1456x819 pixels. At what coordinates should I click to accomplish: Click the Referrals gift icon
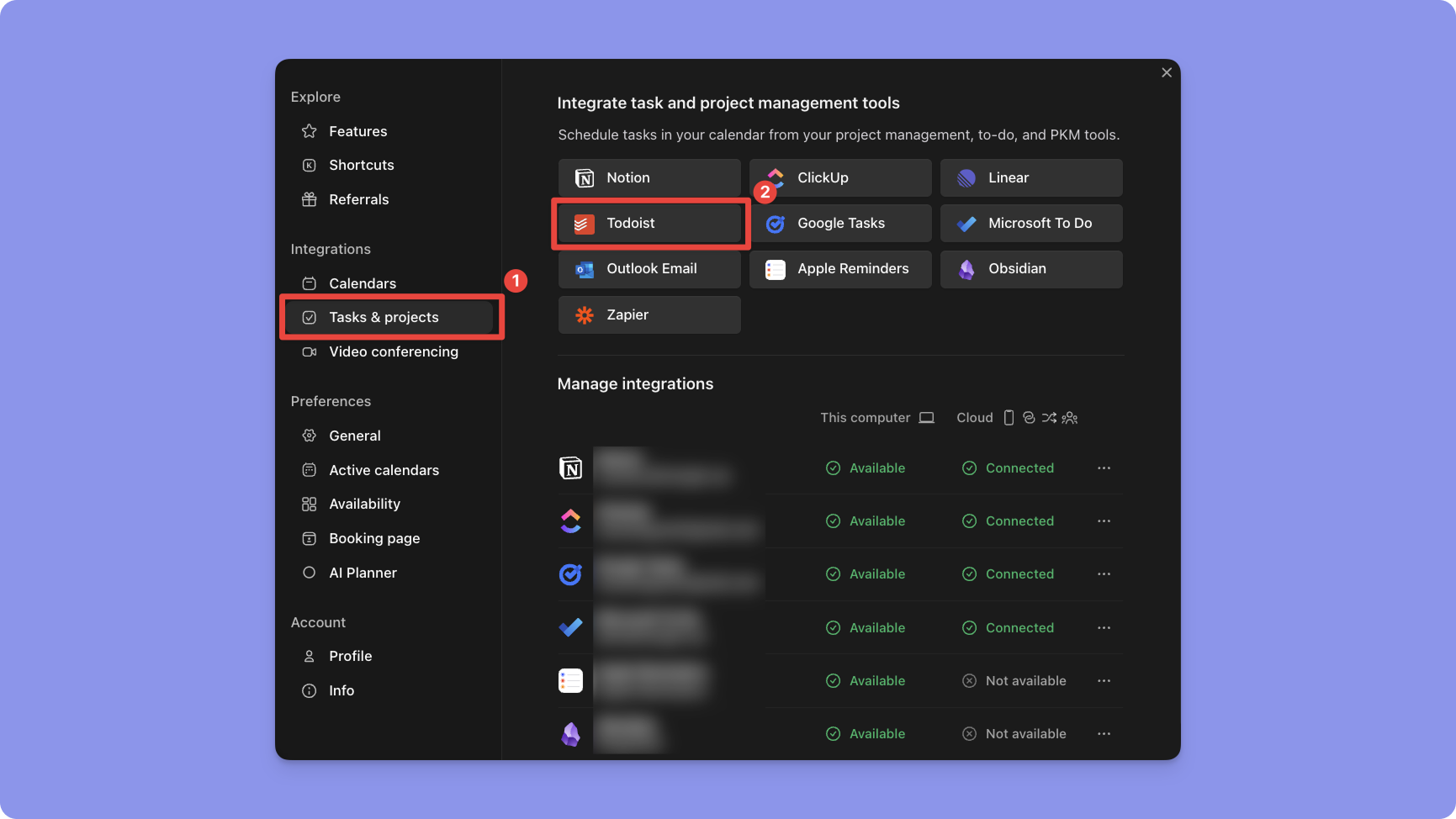310,199
